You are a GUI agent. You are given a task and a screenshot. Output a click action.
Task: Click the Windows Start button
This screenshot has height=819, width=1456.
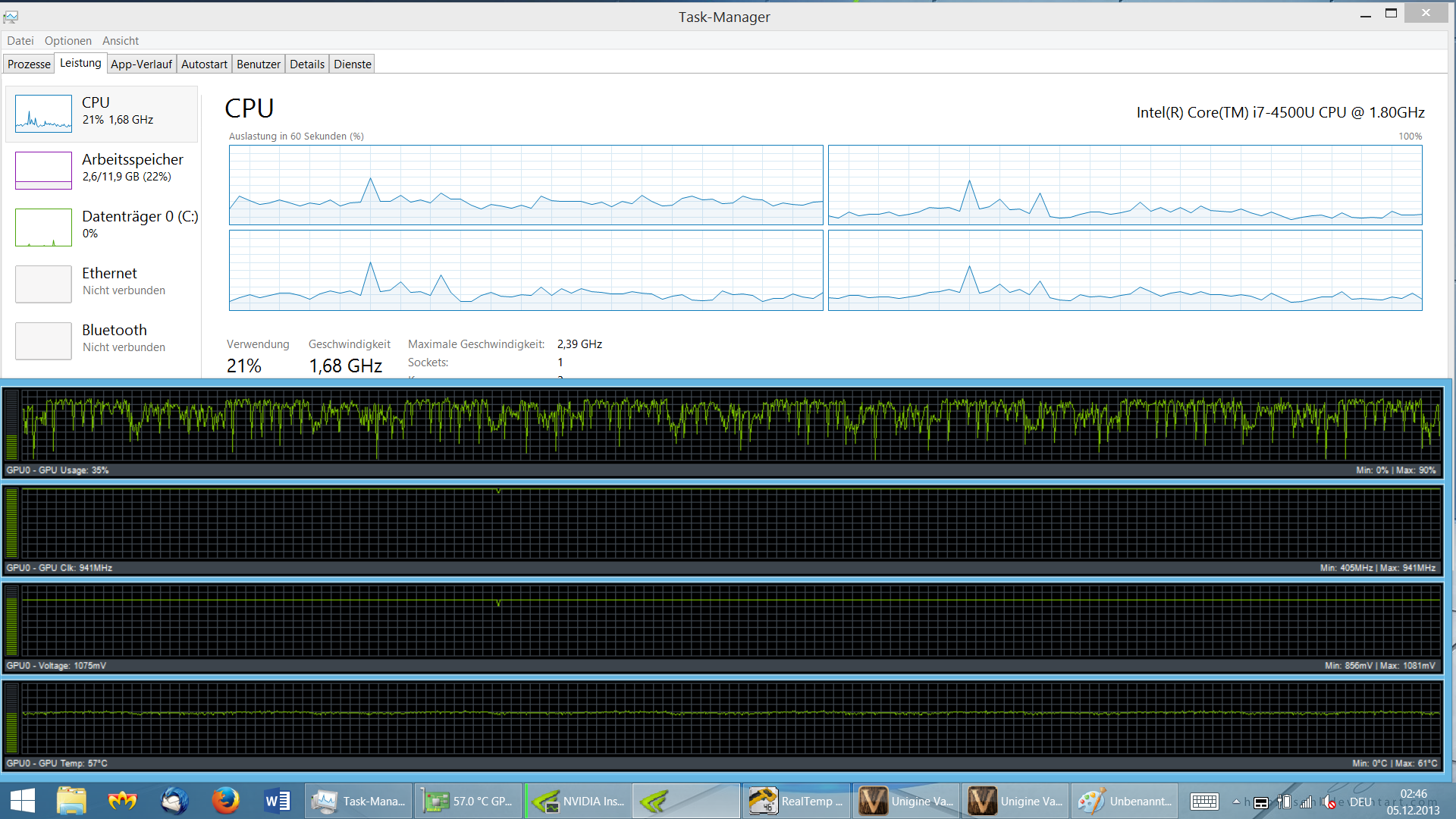(x=23, y=801)
